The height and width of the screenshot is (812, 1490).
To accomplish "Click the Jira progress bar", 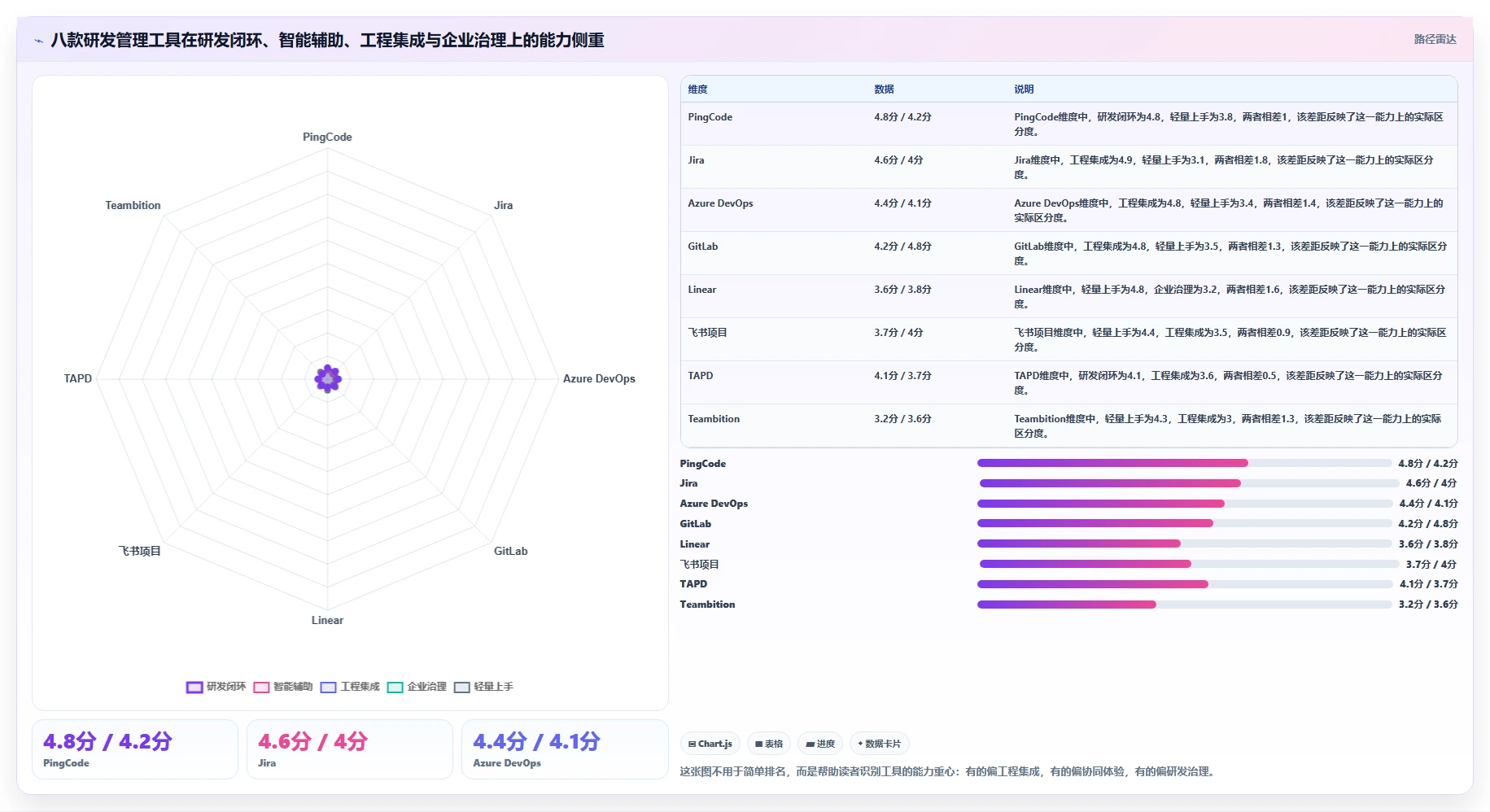I will [1189, 483].
